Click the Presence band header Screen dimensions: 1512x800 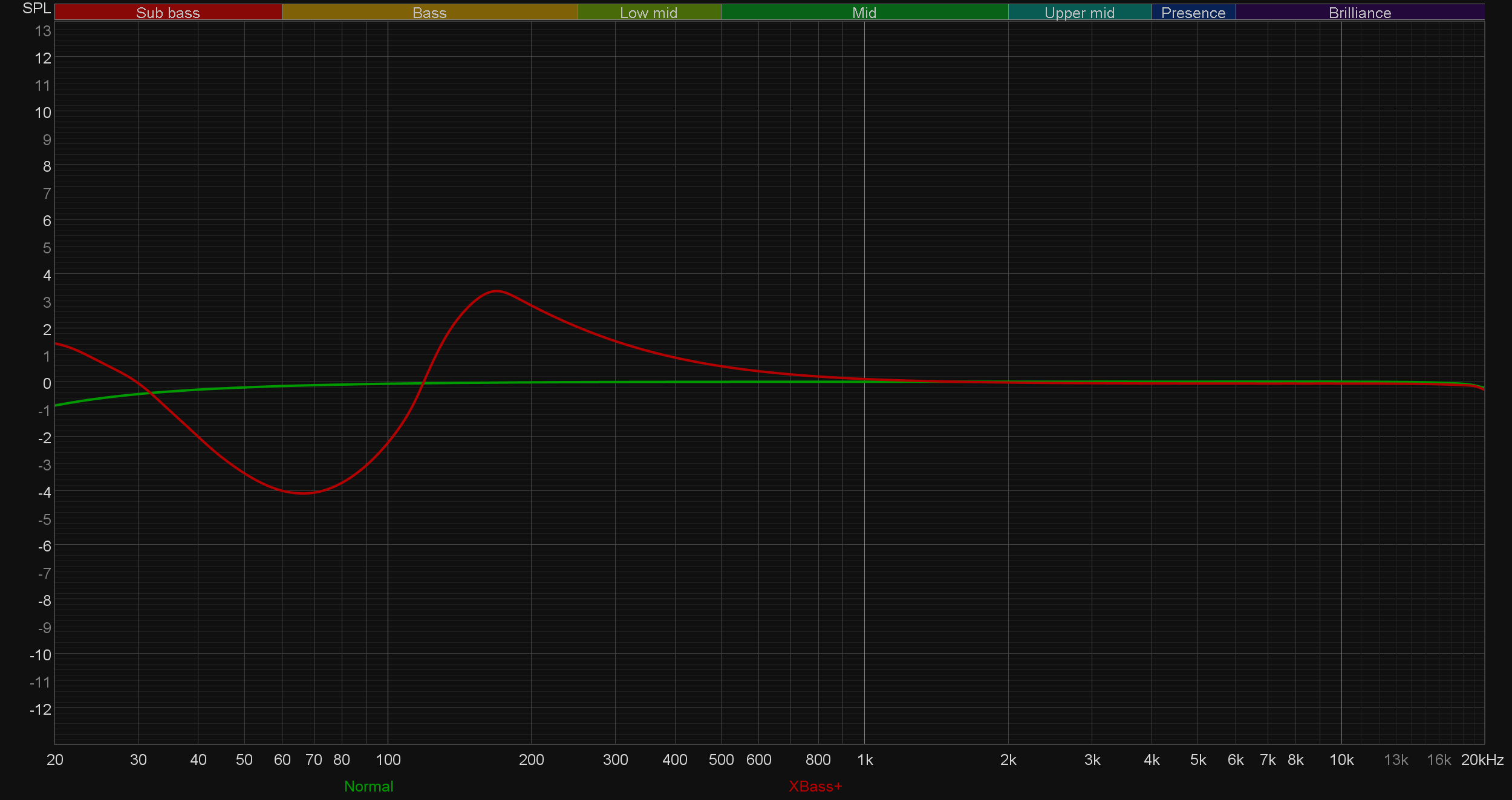click(1193, 13)
